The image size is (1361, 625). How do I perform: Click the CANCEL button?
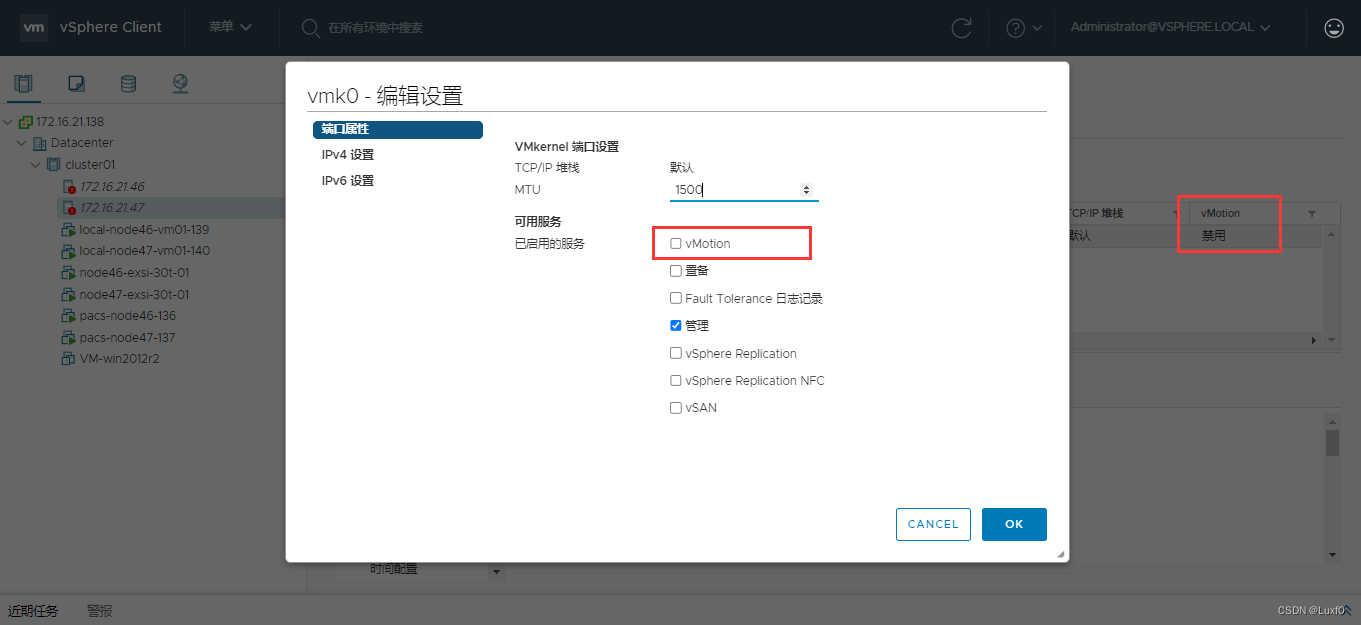(x=932, y=524)
